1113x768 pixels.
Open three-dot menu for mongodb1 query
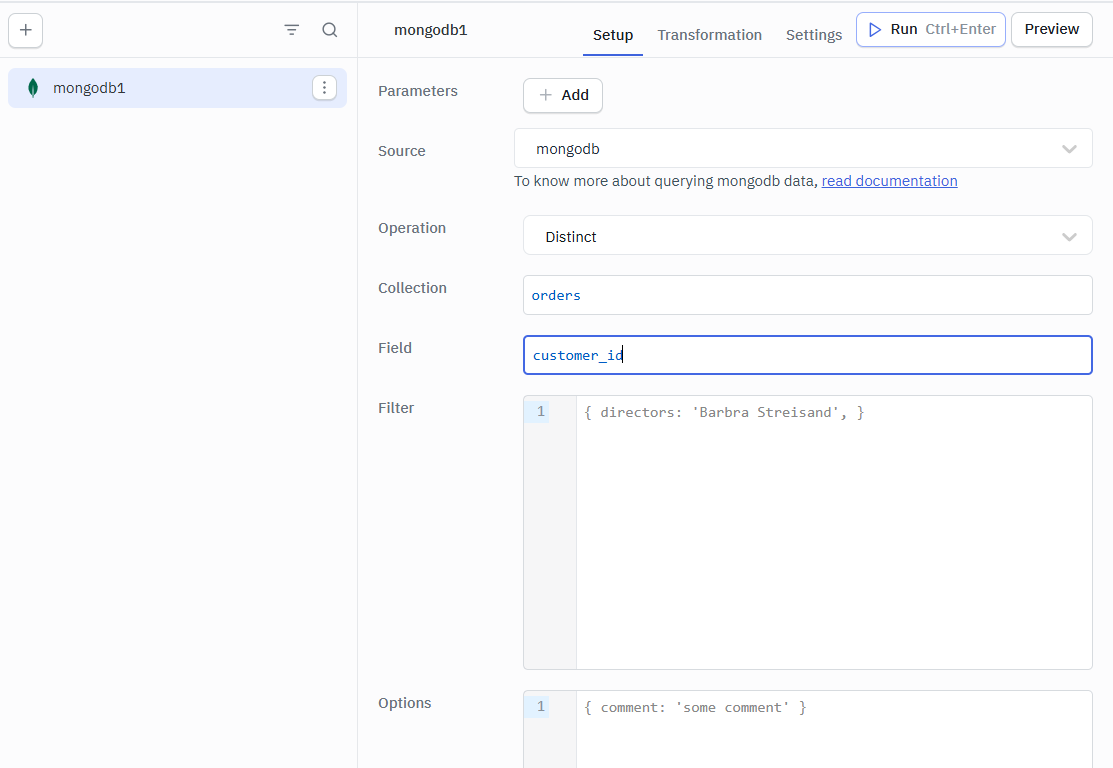tap(324, 88)
